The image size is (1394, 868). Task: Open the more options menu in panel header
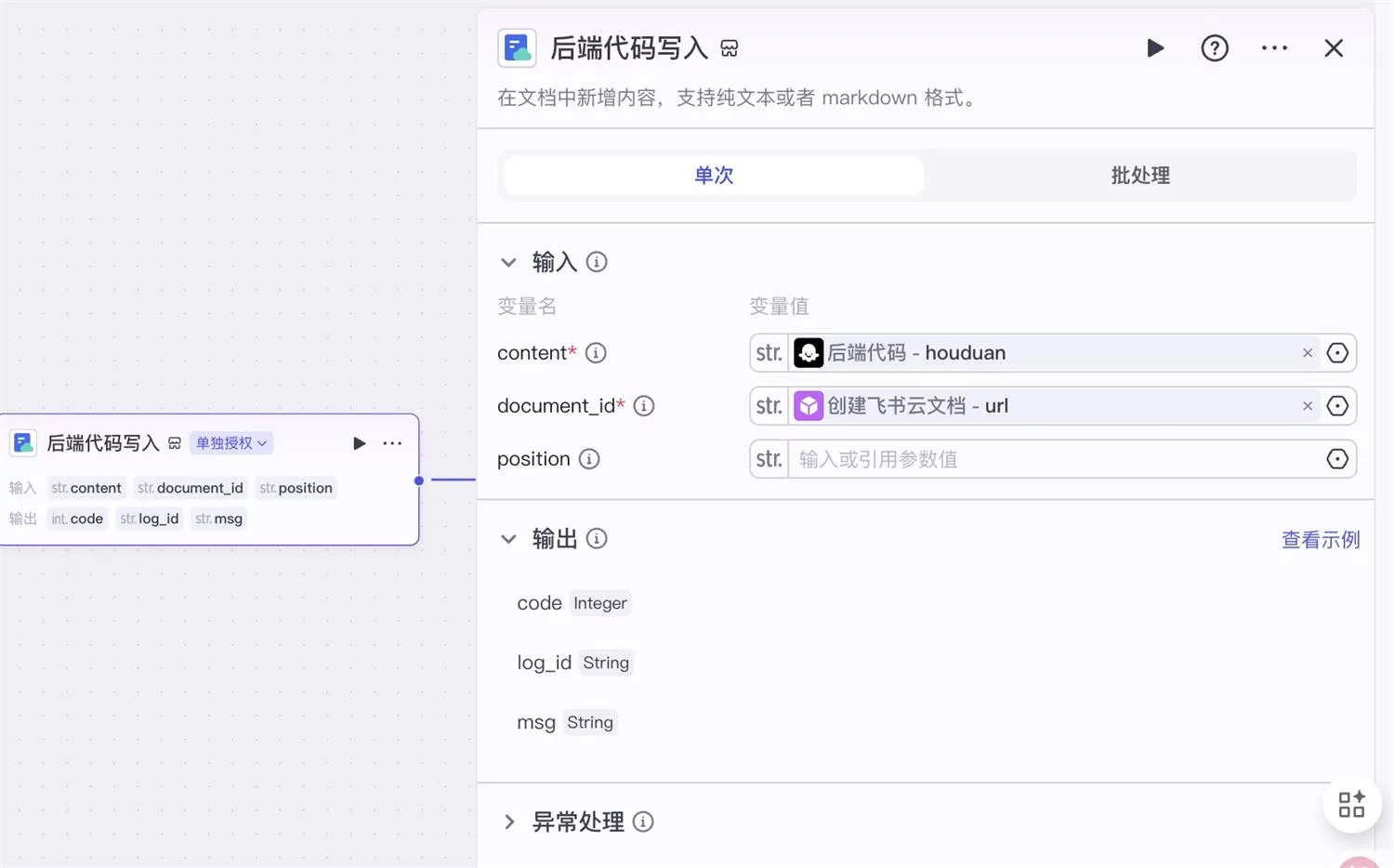click(x=1274, y=47)
